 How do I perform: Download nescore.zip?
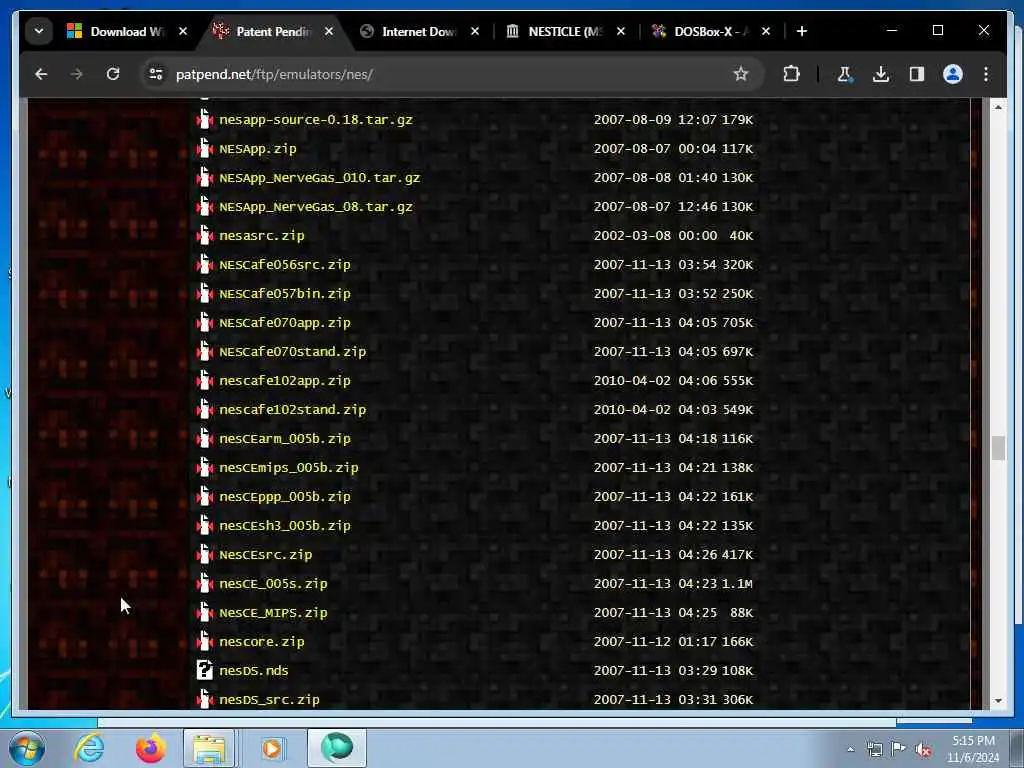click(261, 641)
